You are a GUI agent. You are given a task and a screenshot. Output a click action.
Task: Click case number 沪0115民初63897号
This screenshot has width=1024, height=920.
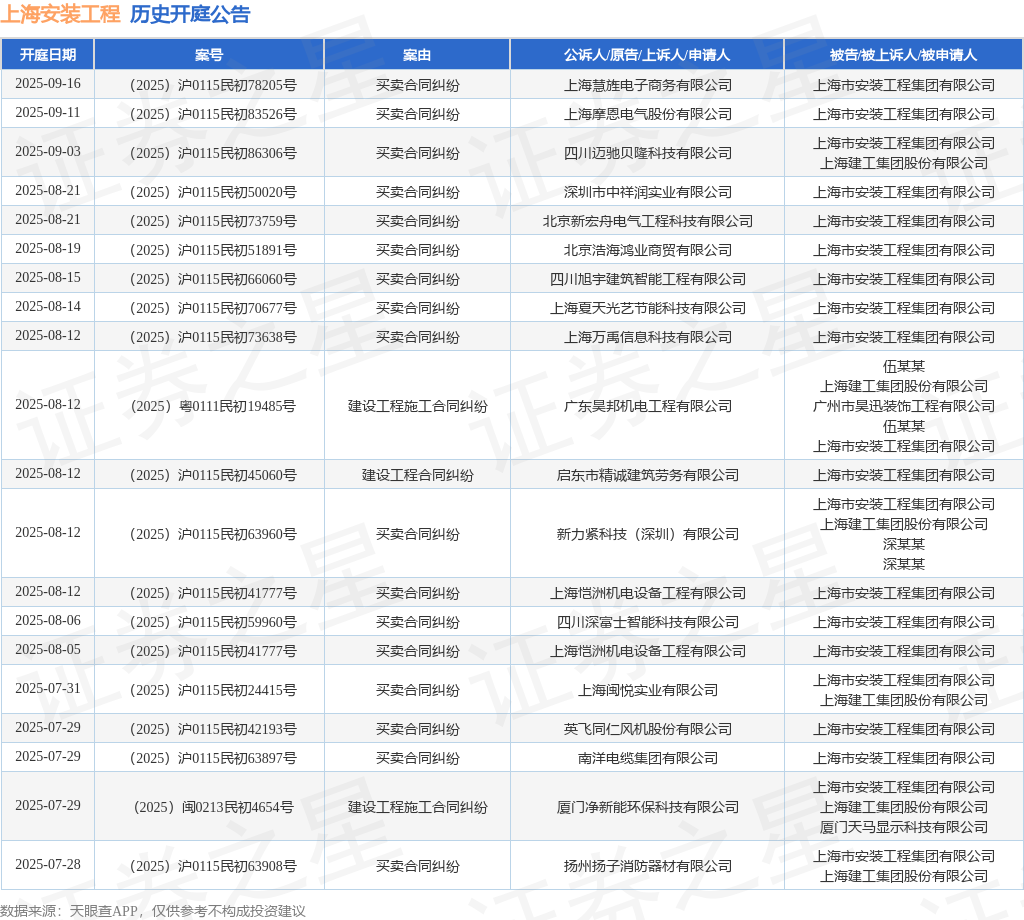[x=213, y=759]
